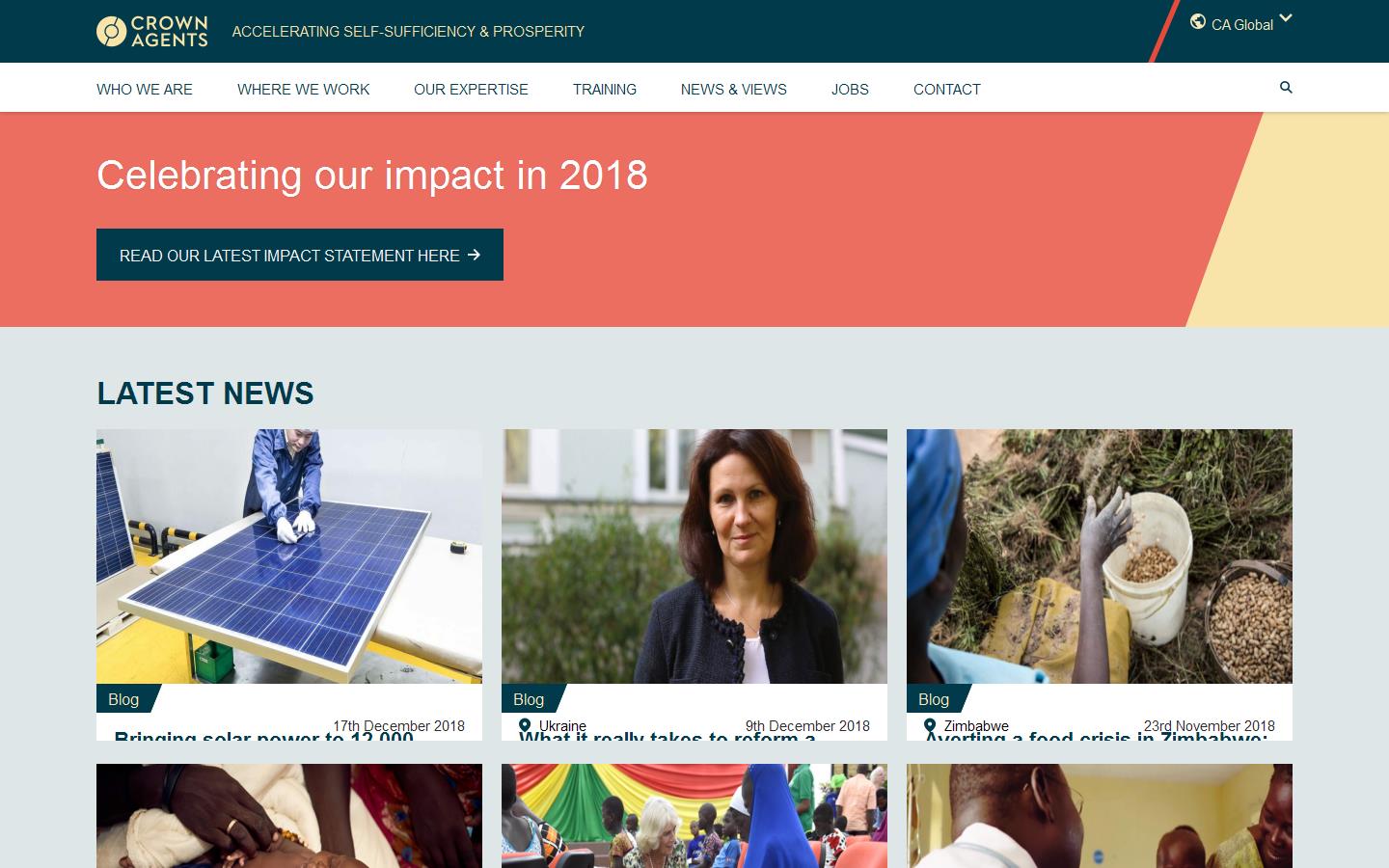1389x868 pixels.
Task: Open the Ukraine woman portrait article image
Action: 694,556
